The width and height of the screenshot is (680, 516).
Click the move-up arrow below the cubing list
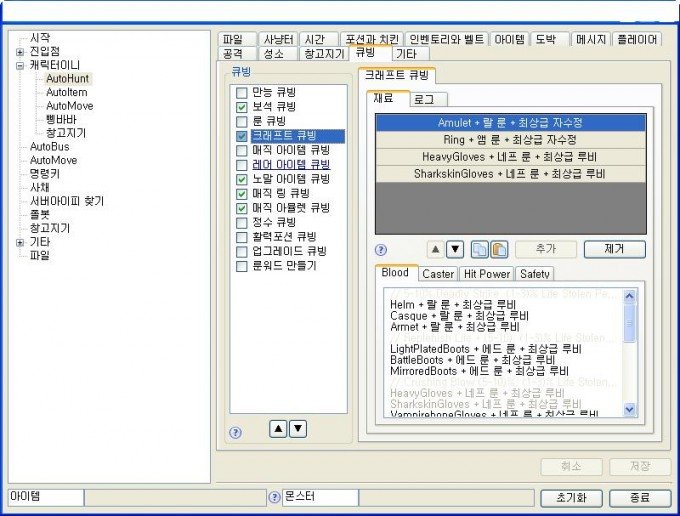click(278, 428)
